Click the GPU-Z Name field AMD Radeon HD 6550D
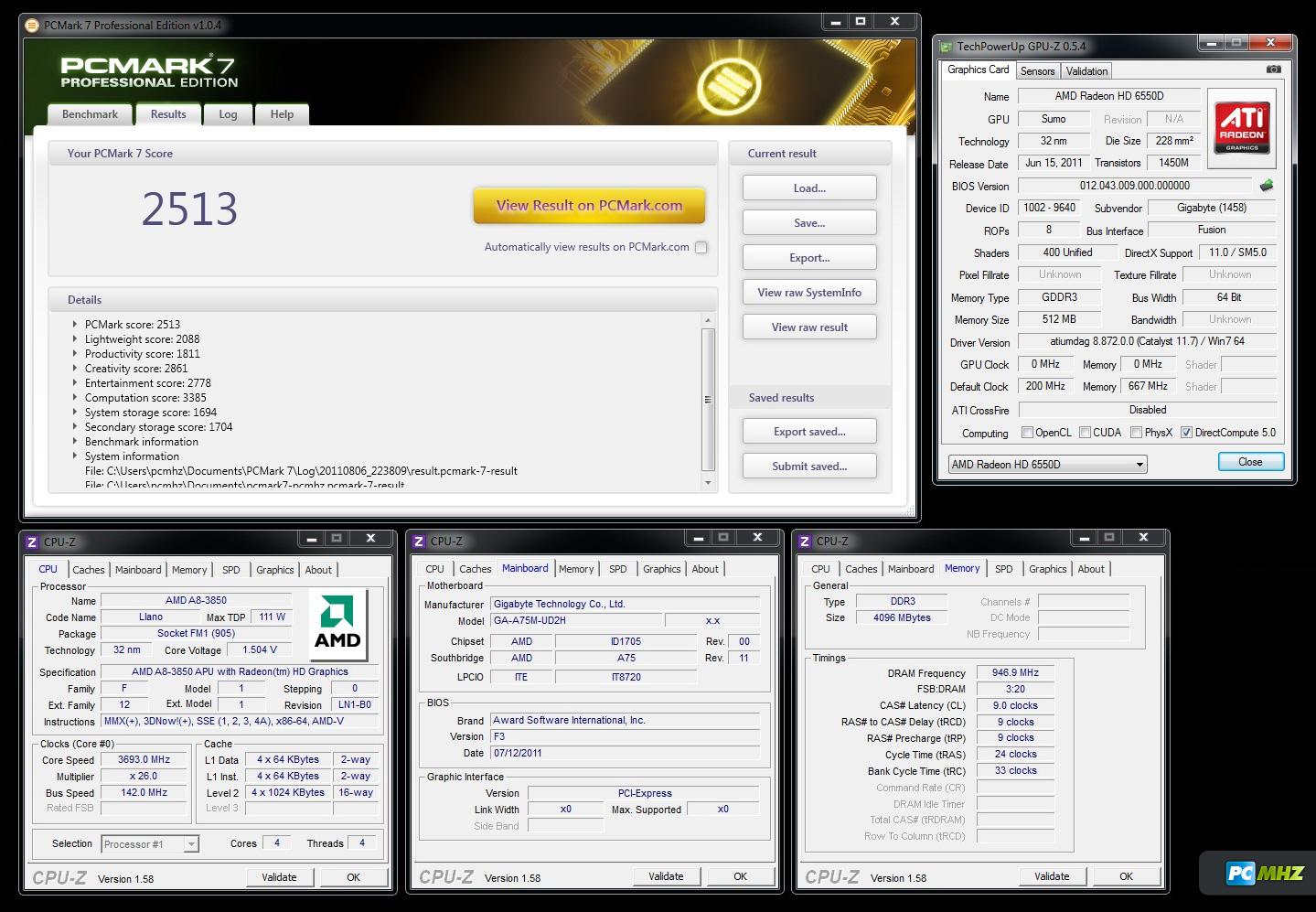1316x912 pixels. [x=1109, y=96]
